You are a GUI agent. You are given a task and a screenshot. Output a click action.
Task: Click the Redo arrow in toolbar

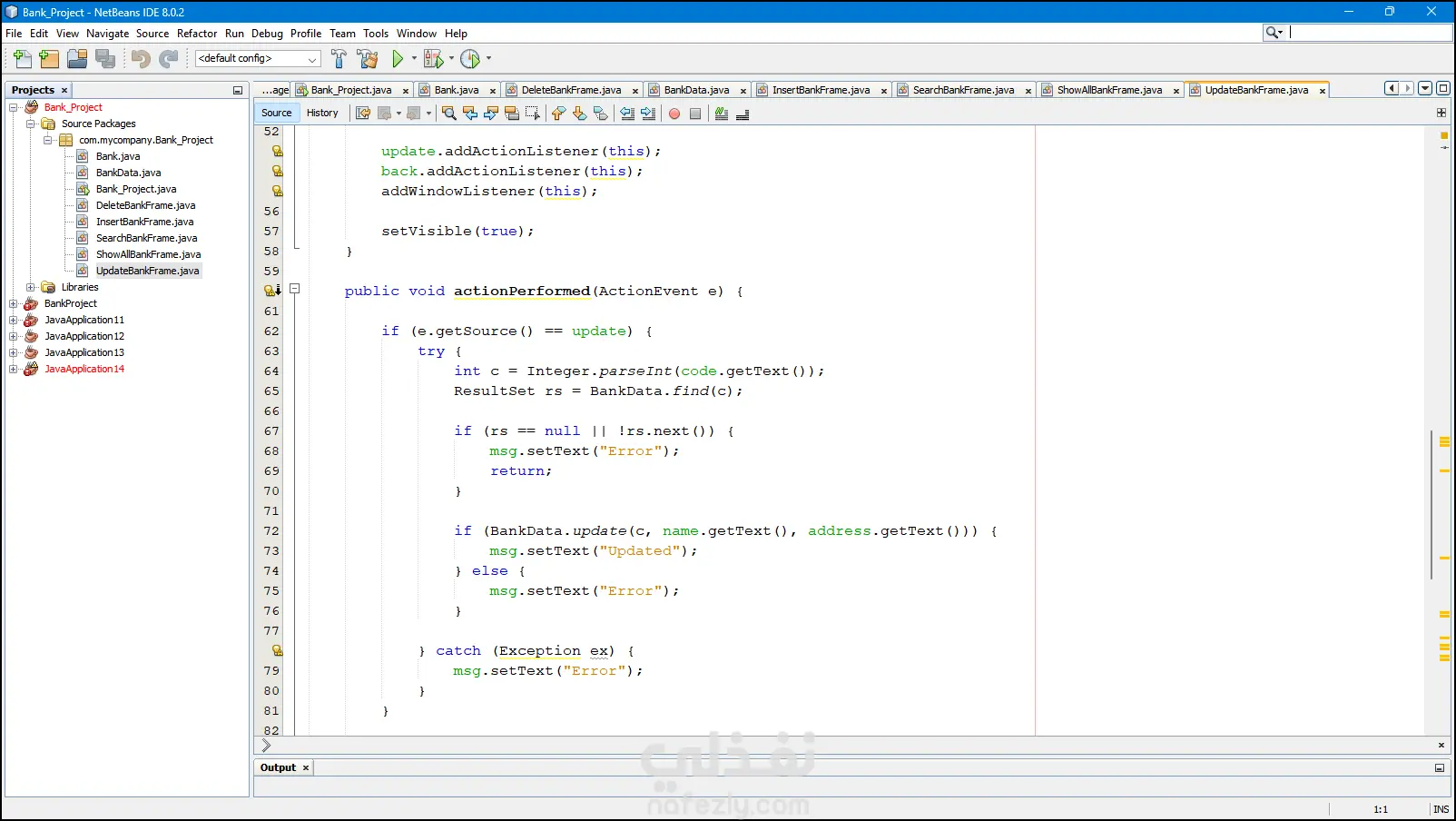(x=169, y=59)
